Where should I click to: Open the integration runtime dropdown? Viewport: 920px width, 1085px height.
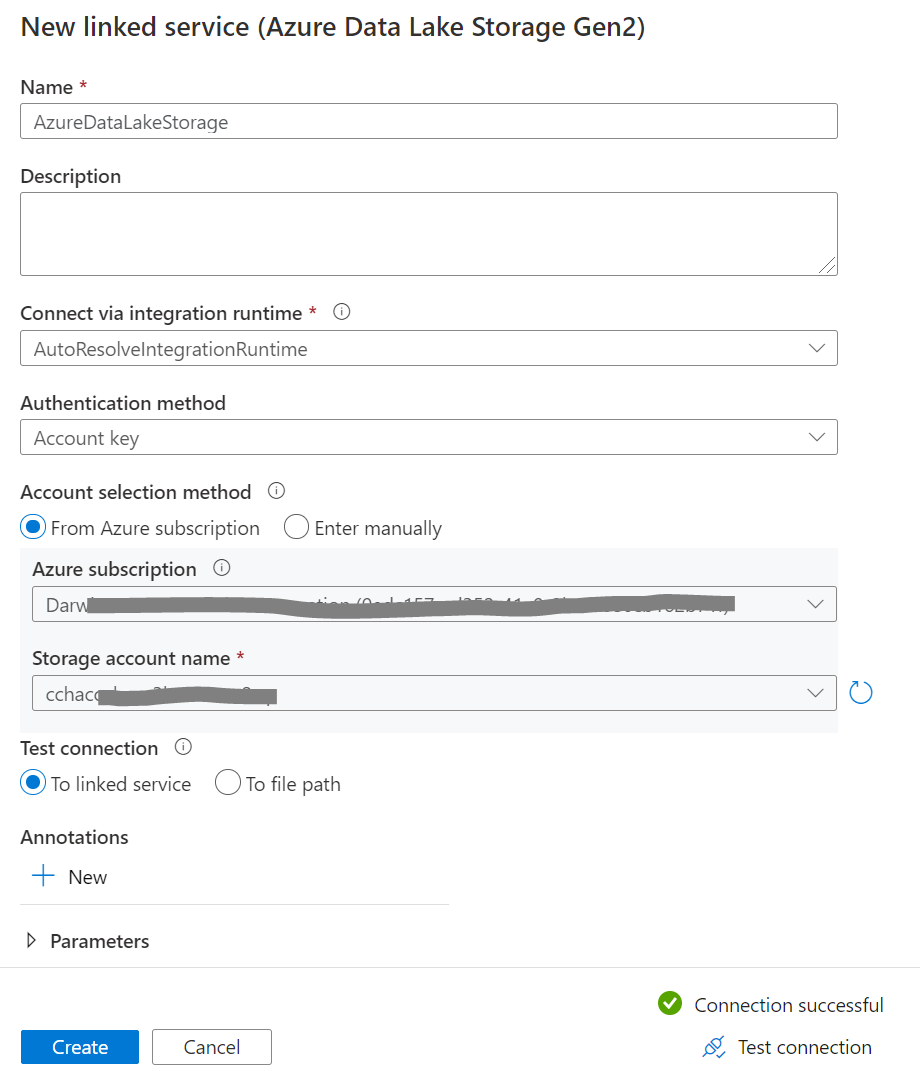428,349
